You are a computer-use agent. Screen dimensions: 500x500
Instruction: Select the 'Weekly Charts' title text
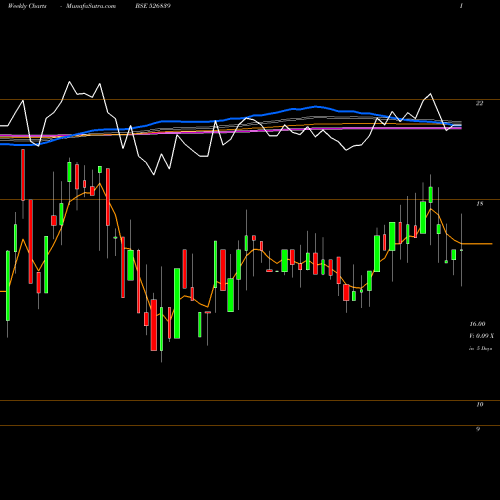click(27, 6)
